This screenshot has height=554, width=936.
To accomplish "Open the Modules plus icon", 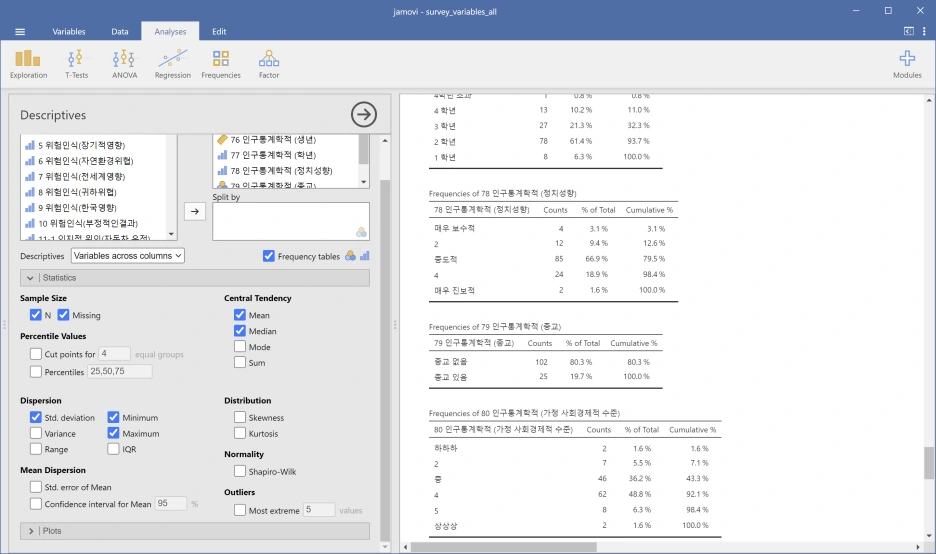I will tap(907, 64).
